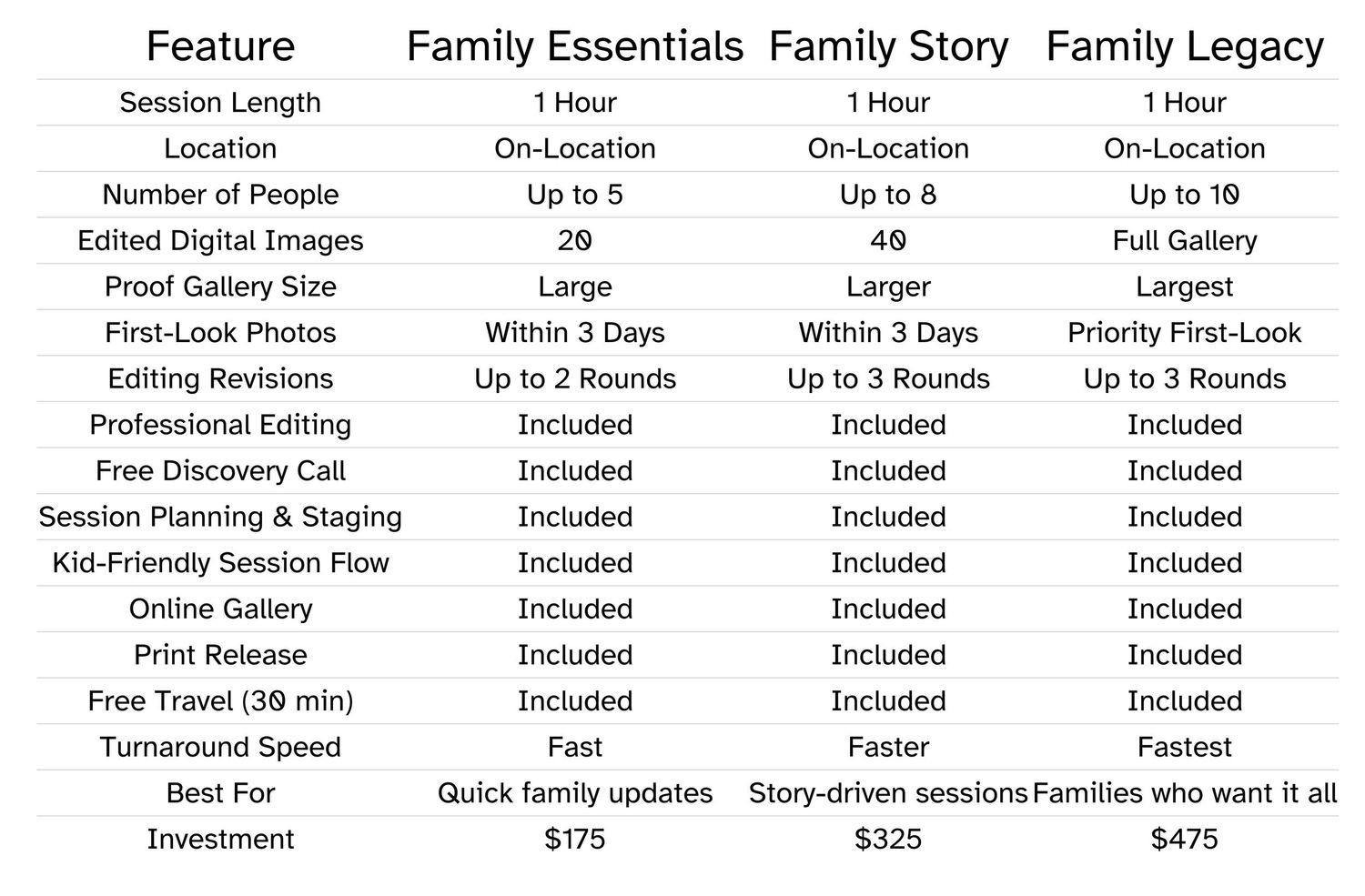Click the $475 investment price

(1184, 839)
